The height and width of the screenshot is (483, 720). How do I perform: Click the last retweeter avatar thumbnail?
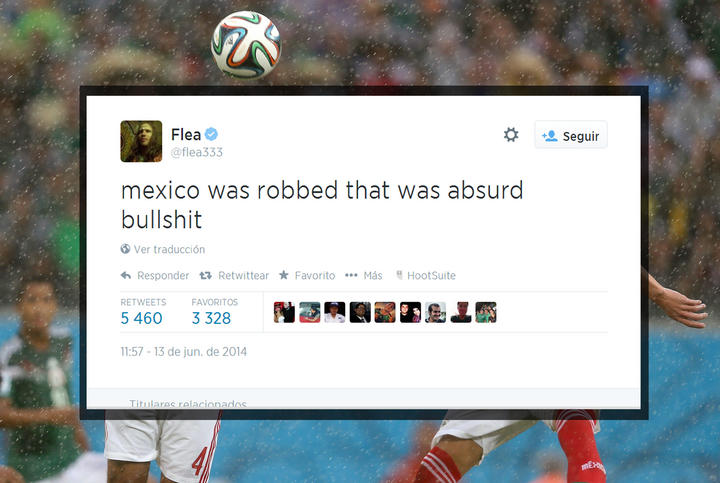click(x=486, y=312)
